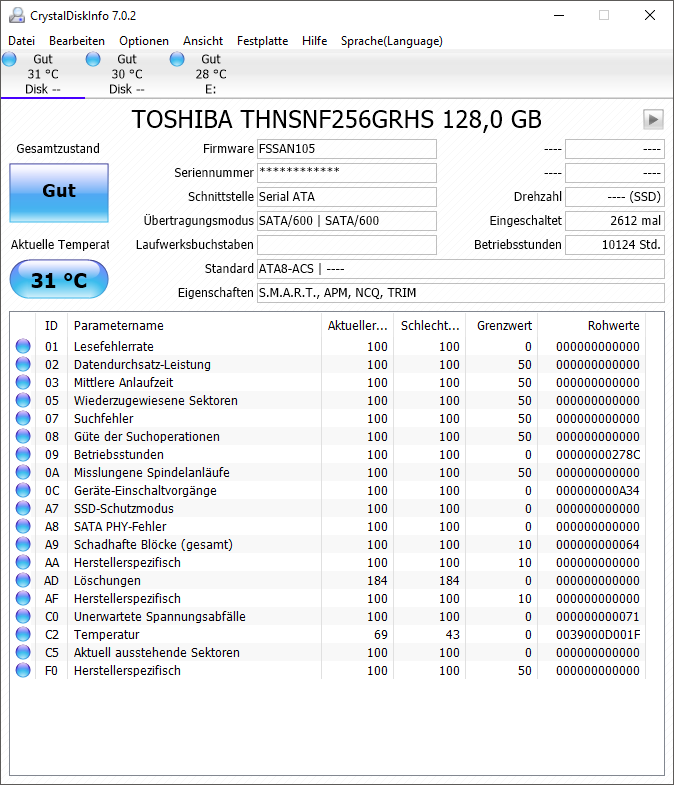Select the Unerwartete Spannungsabfälle parameter name
Image resolution: width=674 pixels, height=785 pixels.
[x=160, y=617]
